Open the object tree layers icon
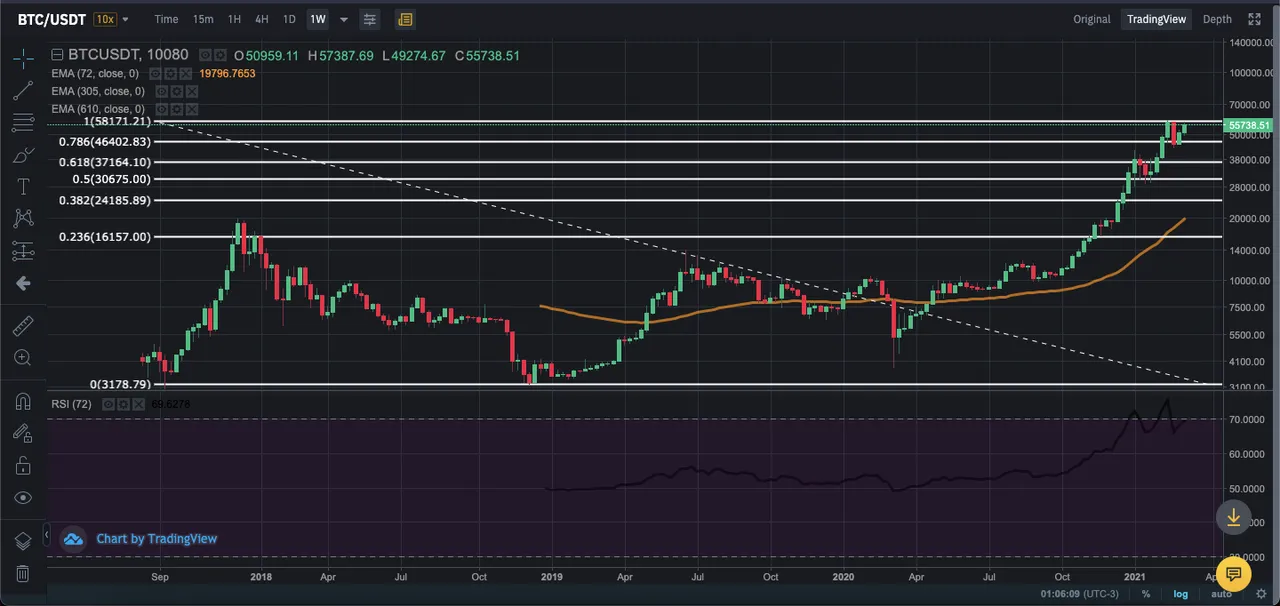 [x=23, y=541]
